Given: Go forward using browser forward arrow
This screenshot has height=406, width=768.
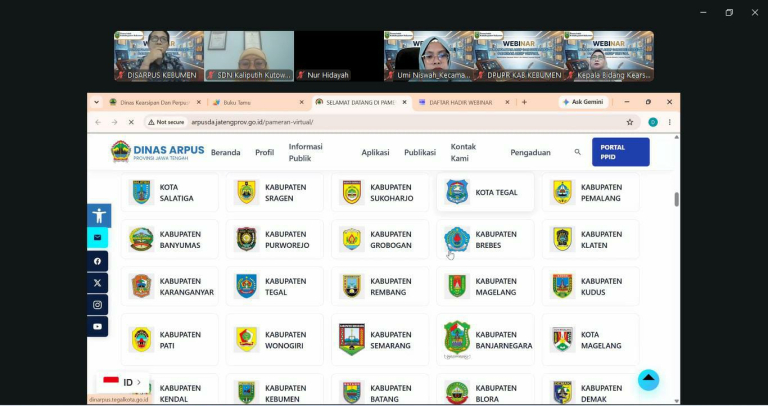Looking at the screenshot, I should (115, 122).
